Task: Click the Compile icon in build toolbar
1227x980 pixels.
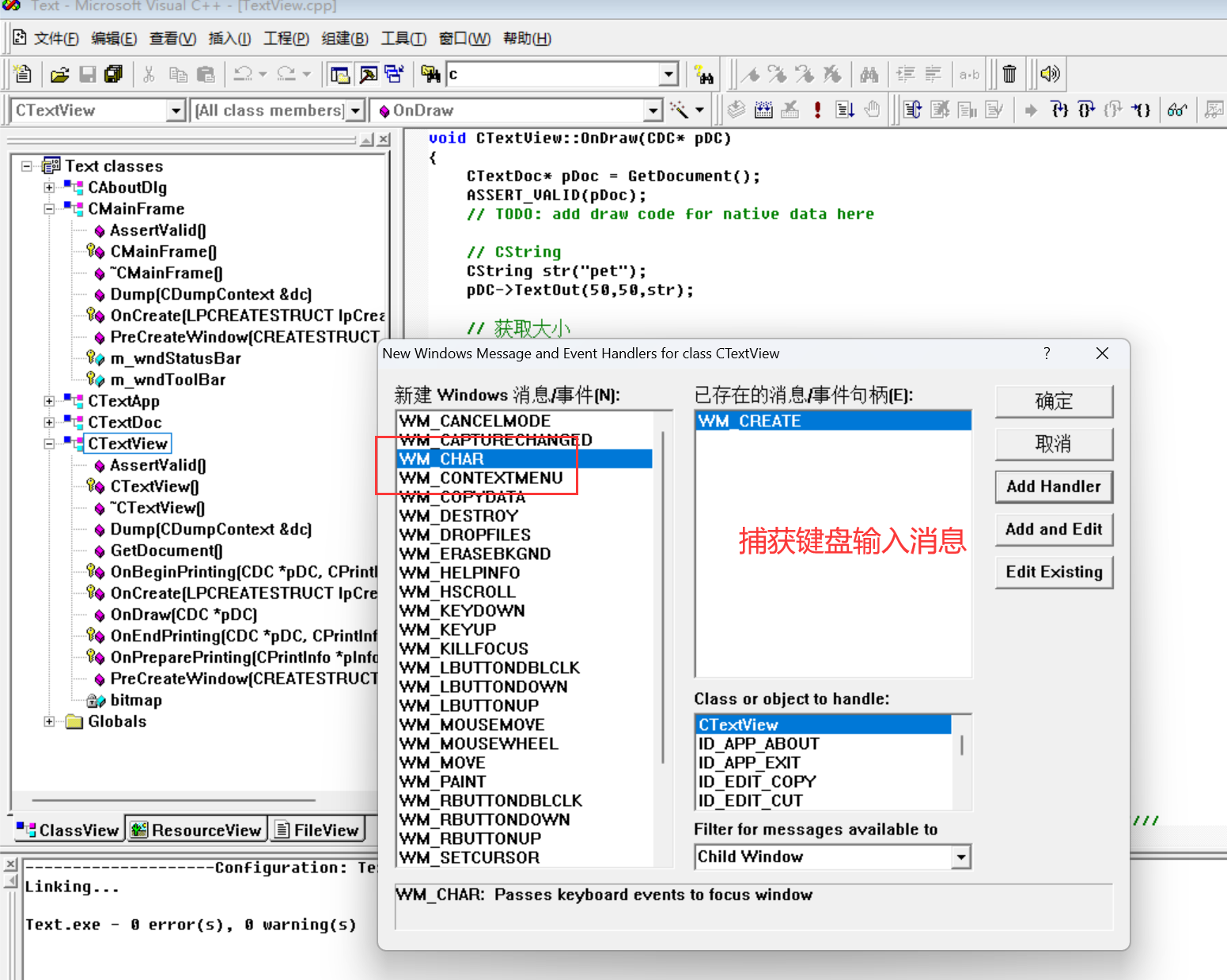Action: point(737,110)
